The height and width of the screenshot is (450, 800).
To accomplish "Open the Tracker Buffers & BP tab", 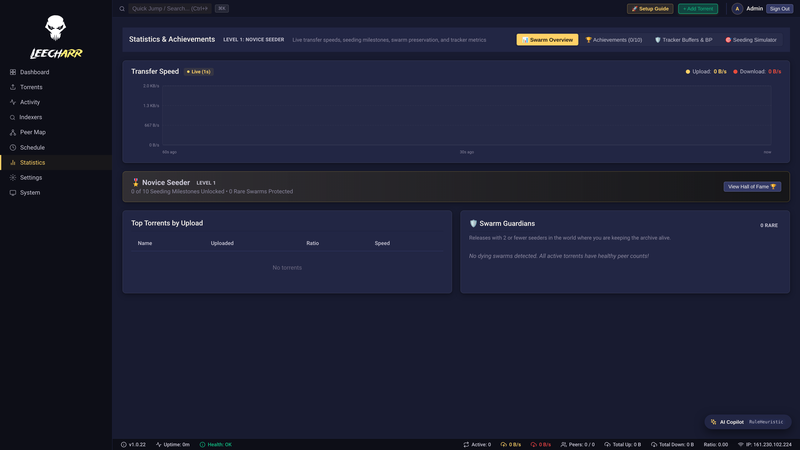I will pos(684,40).
